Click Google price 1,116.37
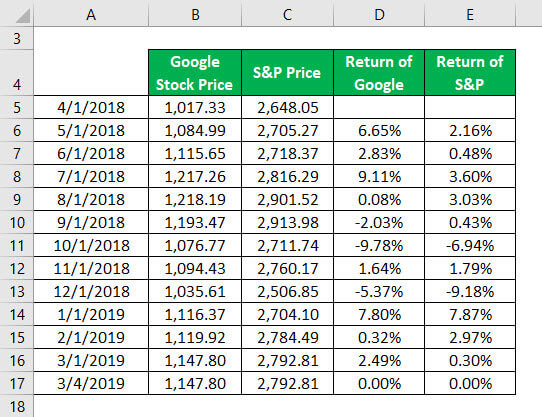This screenshot has height=417, width=542. click(x=195, y=314)
